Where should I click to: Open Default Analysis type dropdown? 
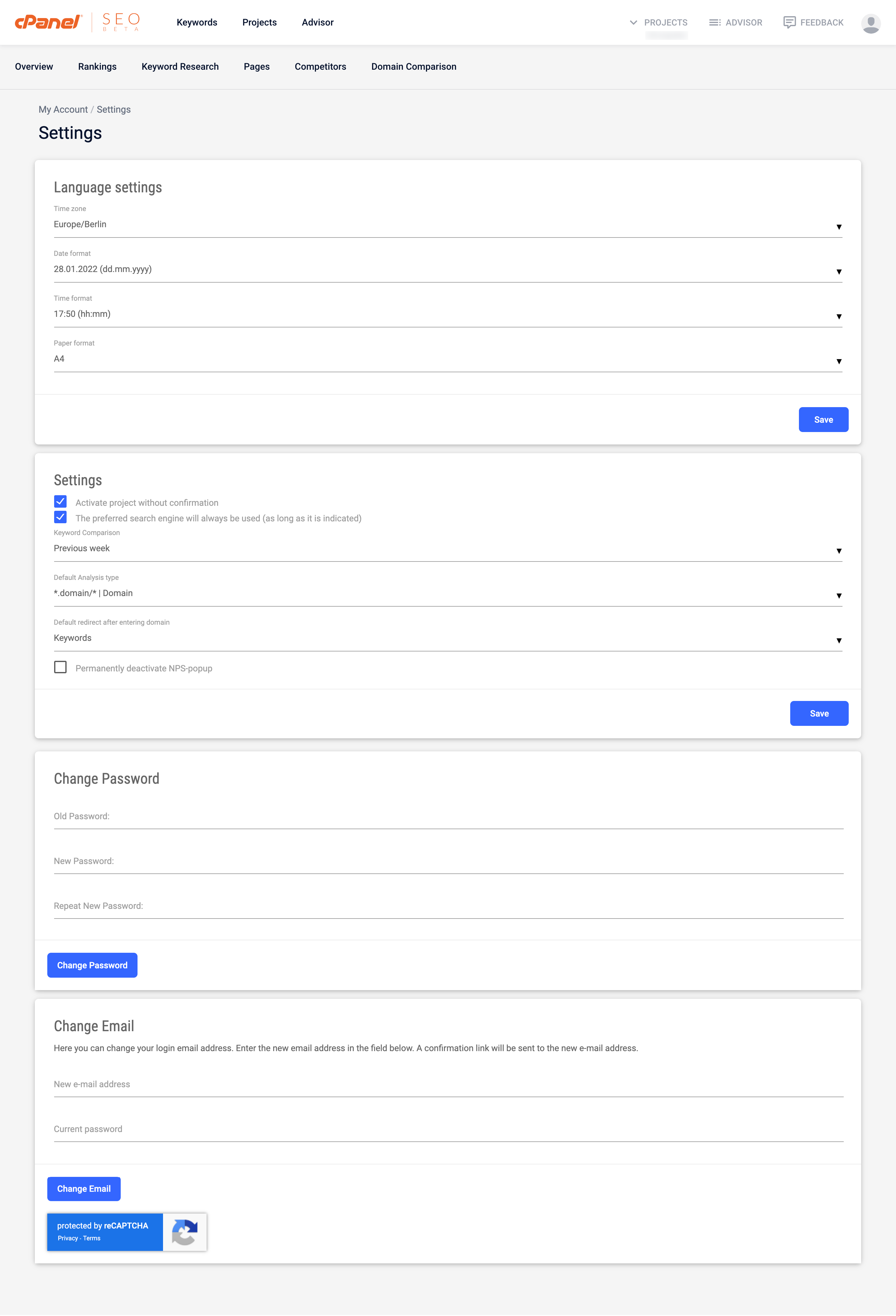448,594
